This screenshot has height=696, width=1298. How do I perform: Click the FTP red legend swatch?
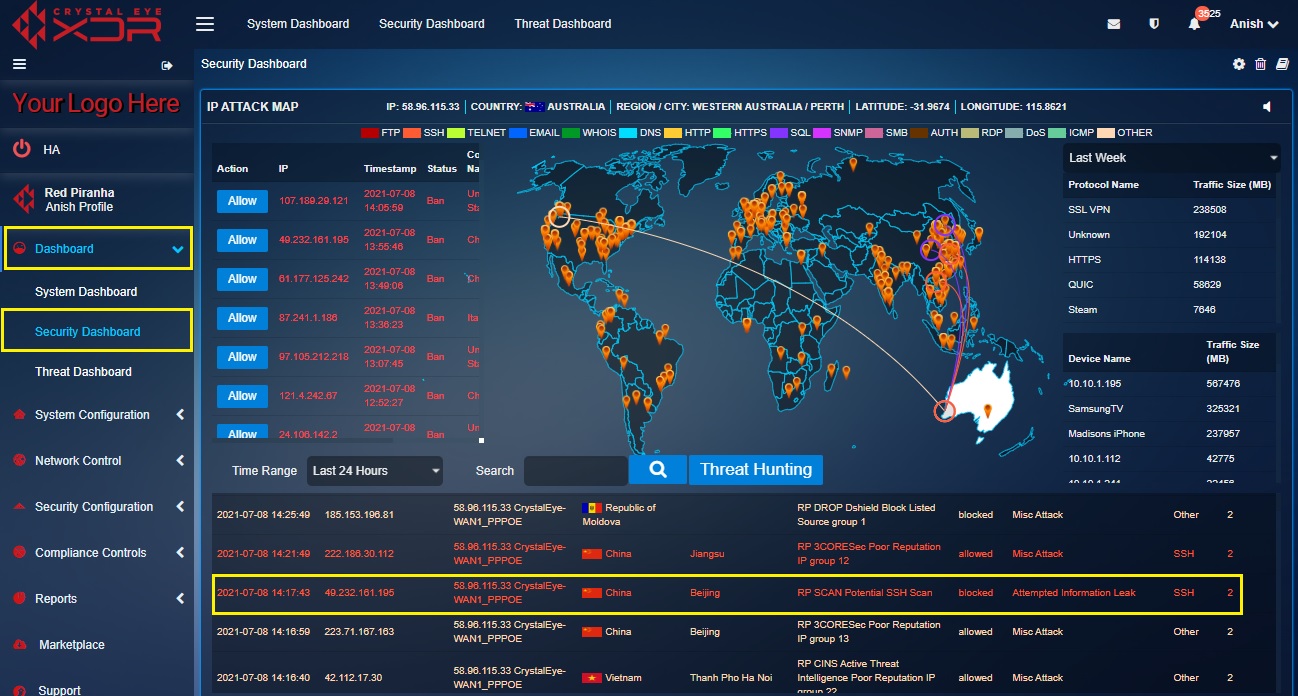pyautogui.click(x=369, y=133)
